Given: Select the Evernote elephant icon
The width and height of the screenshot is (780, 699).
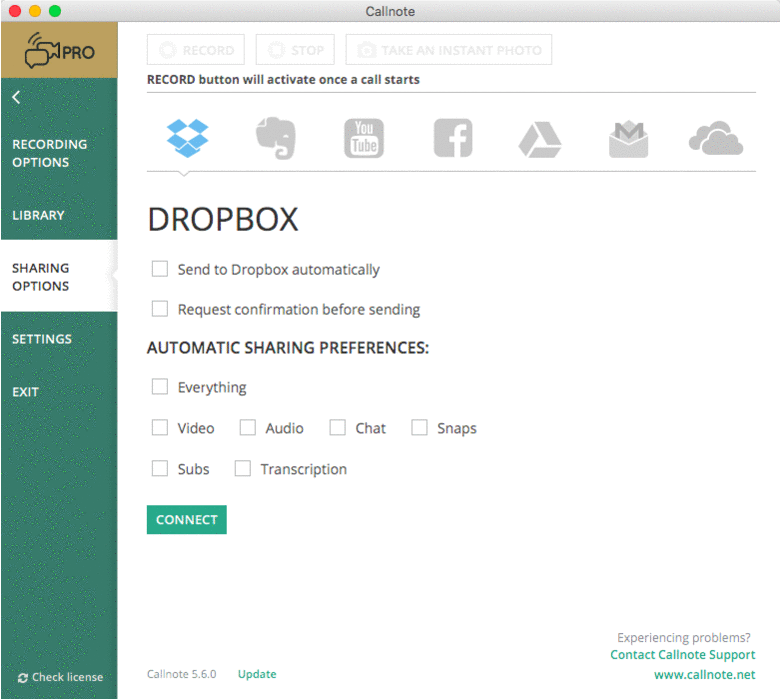Looking at the screenshot, I should [276, 138].
